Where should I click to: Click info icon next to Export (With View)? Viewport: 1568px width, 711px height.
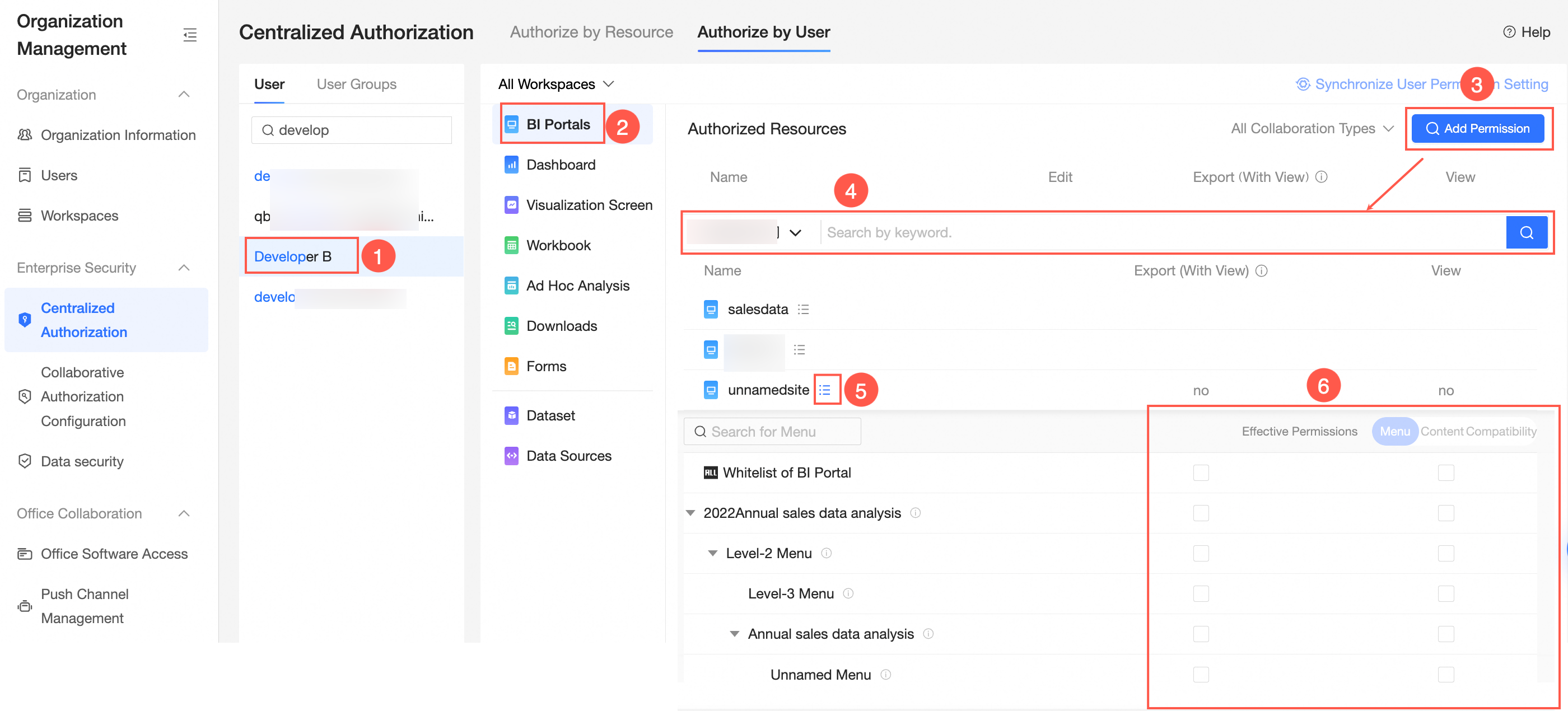coord(1322,177)
